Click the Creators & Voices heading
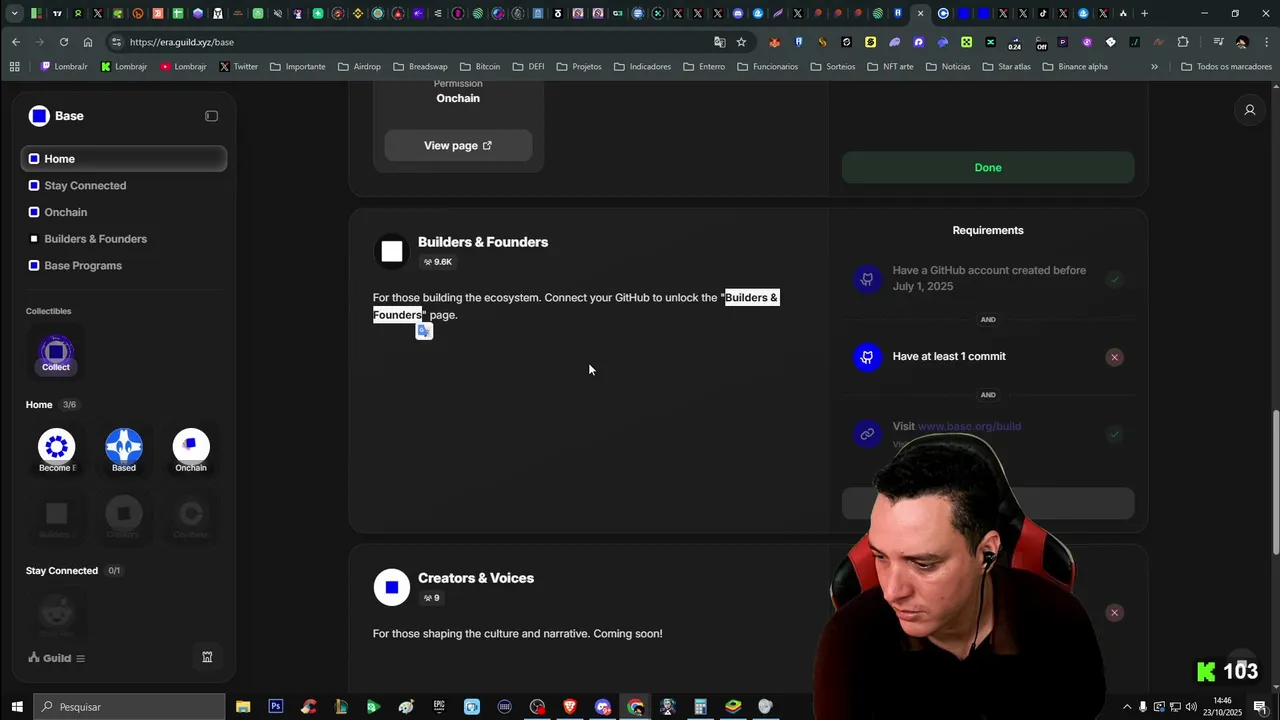 click(476, 578)
